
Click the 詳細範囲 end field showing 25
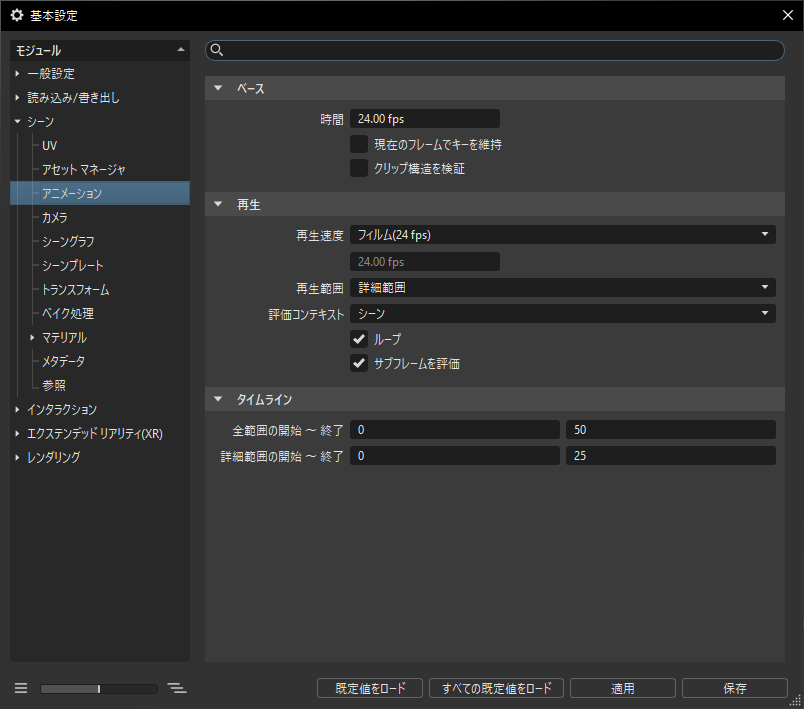671,456
